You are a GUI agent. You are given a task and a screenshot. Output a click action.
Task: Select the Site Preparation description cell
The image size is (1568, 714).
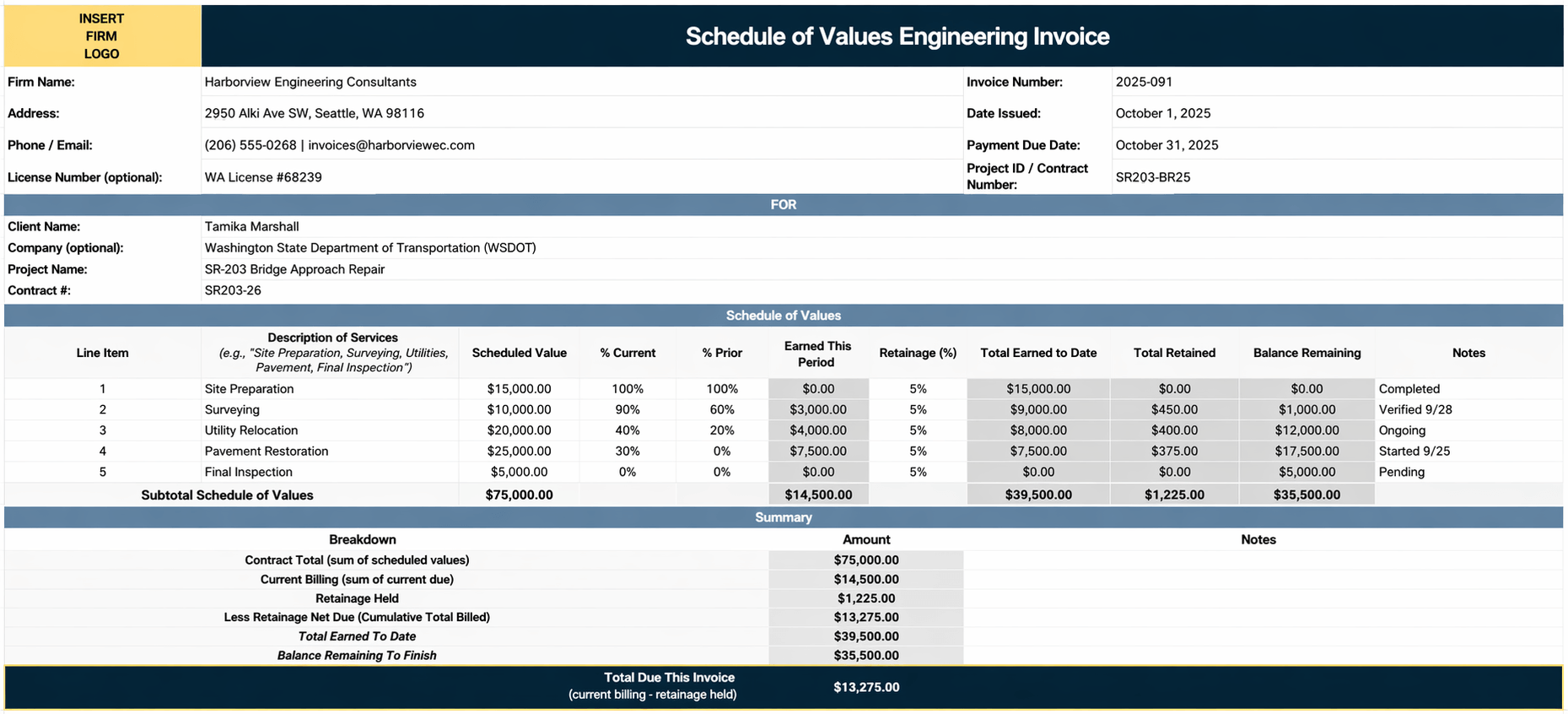(330, 389)
